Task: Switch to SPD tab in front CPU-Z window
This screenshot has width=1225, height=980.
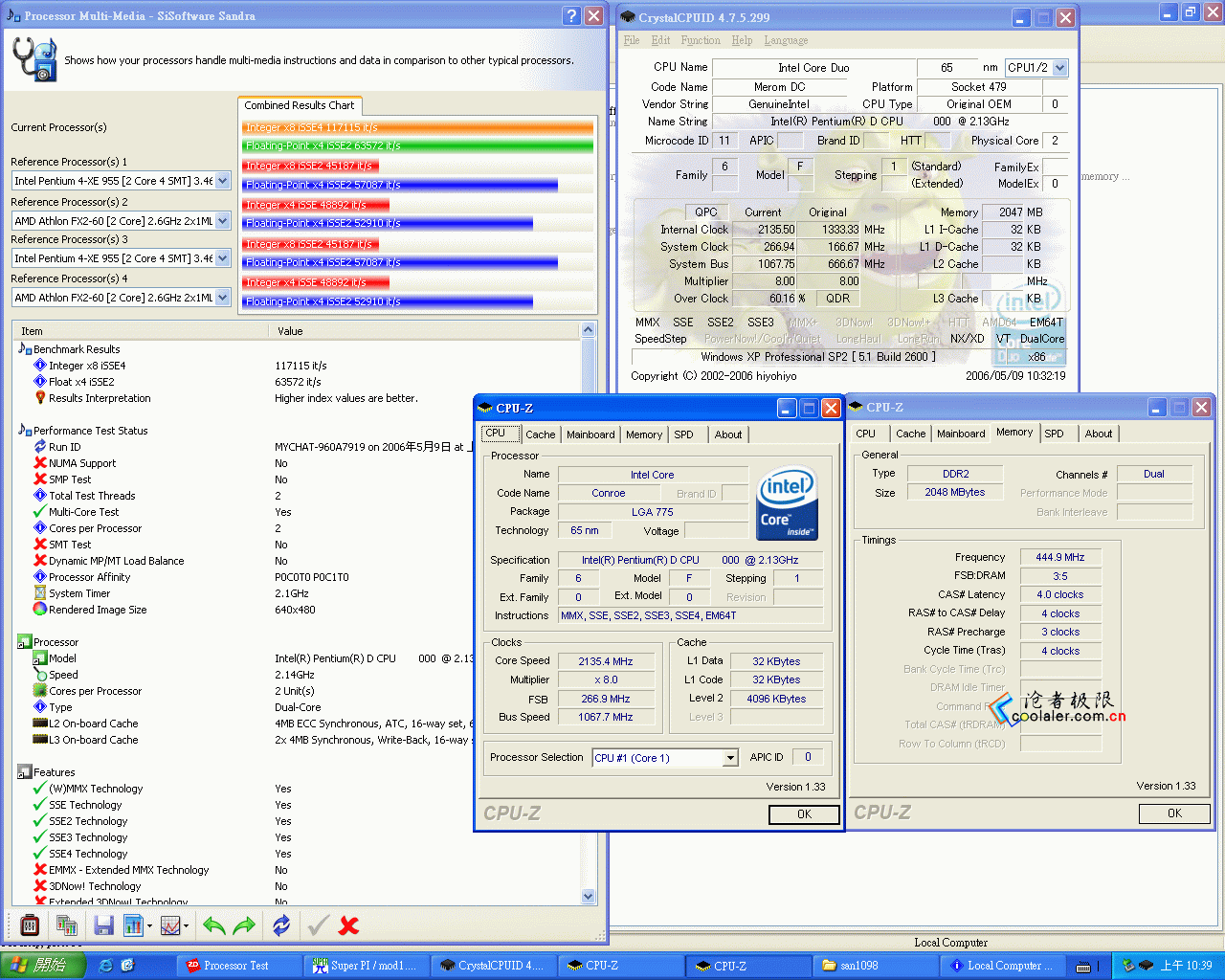Action: [683, 434]
